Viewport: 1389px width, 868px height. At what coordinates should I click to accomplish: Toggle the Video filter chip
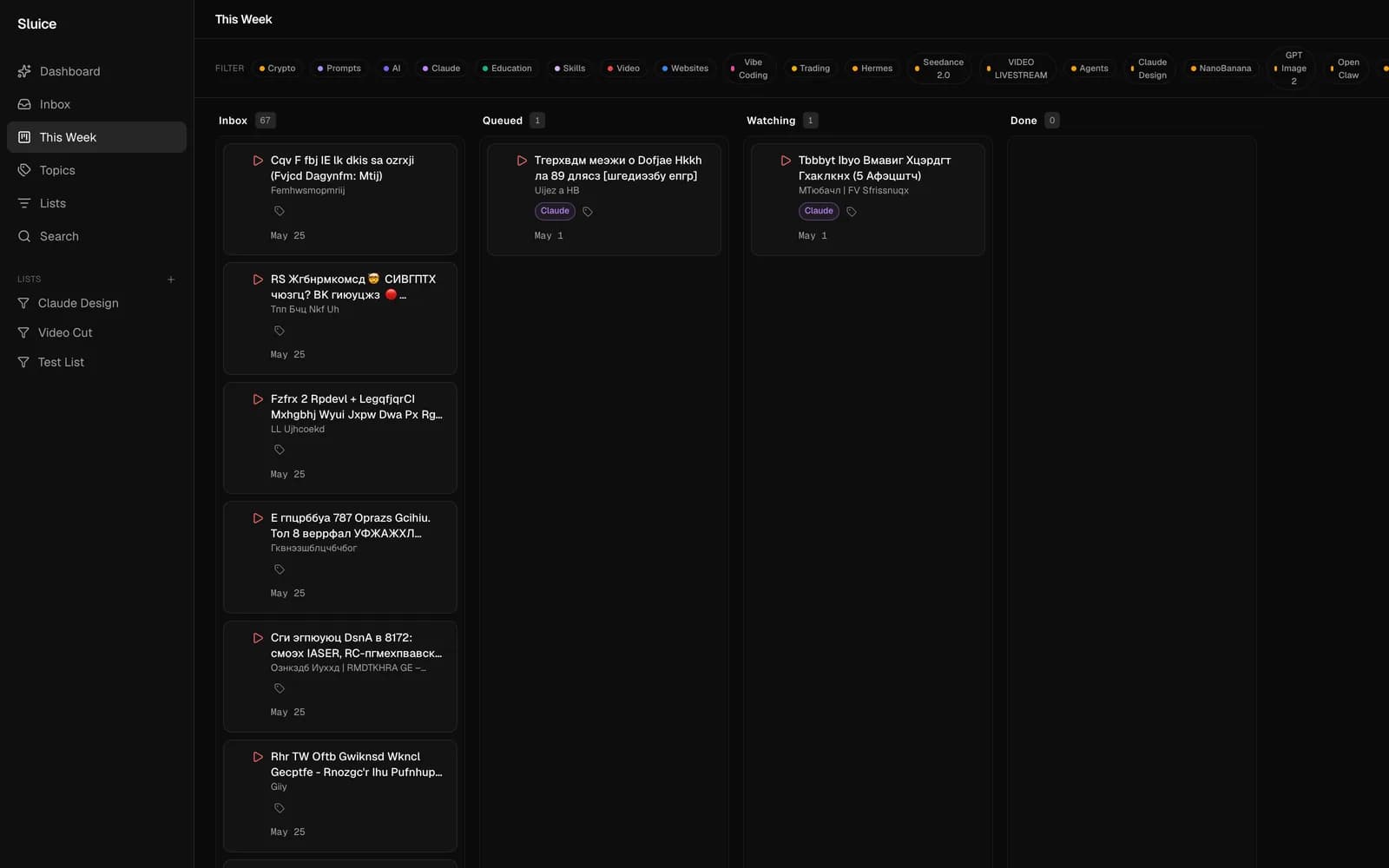[623, 69]
